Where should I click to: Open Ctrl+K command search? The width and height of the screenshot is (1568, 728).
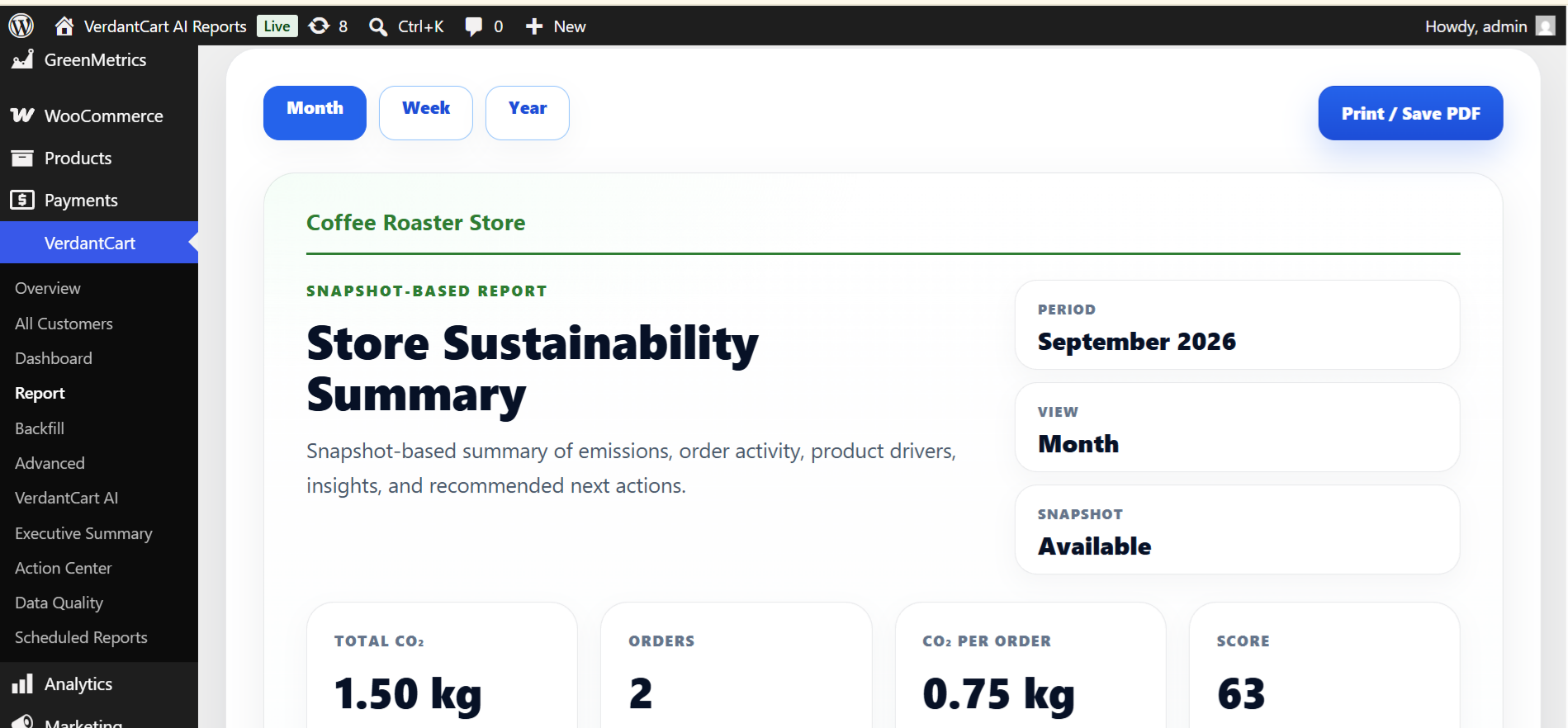(x=420, y=26)
